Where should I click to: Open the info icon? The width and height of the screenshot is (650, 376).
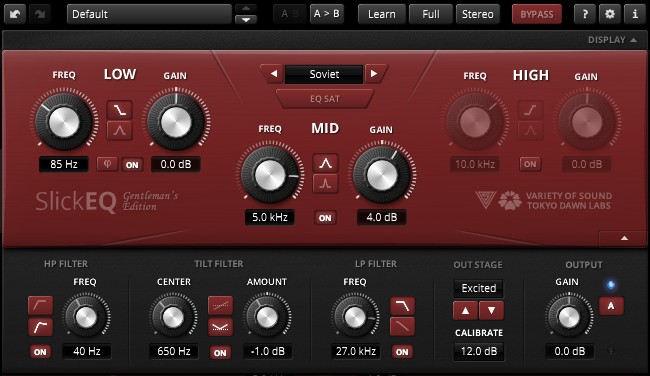point(635,14)
